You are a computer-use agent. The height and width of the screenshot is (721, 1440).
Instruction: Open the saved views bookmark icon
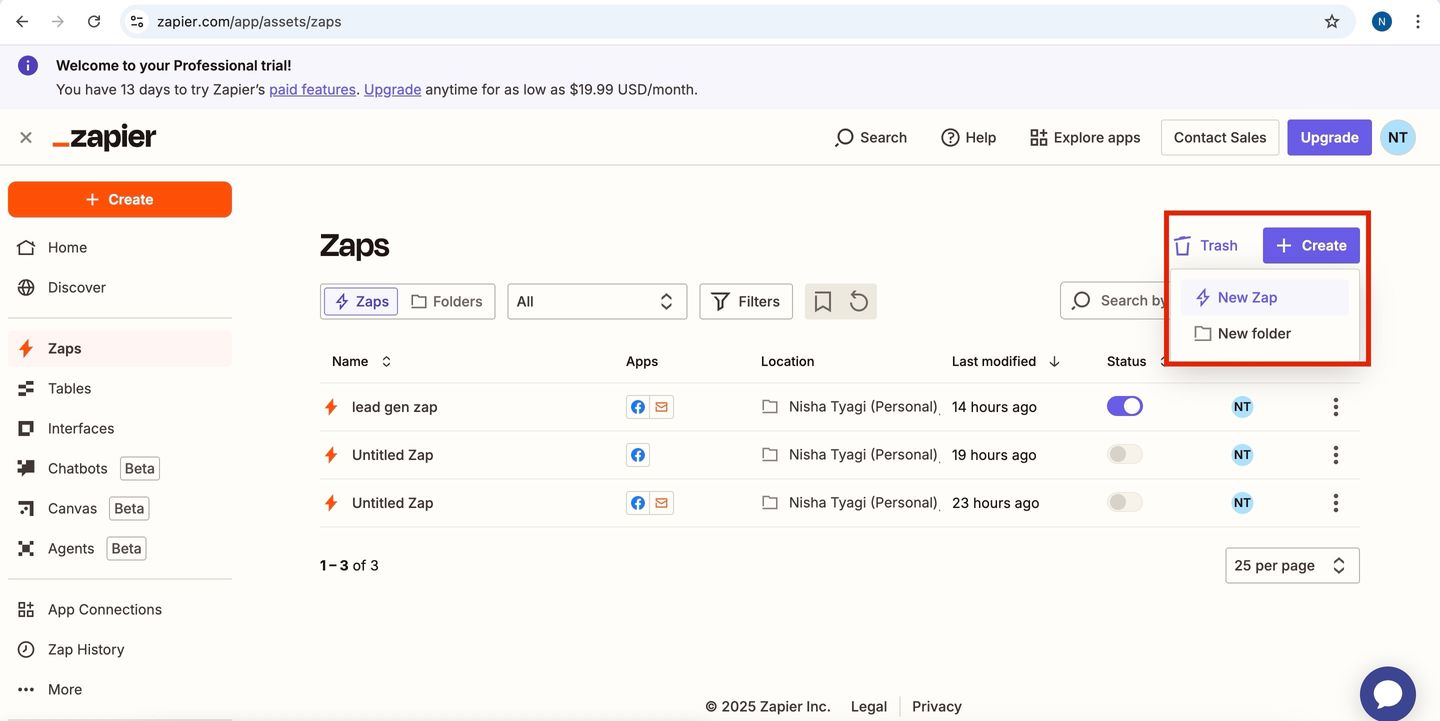click(x=823, y=301)
